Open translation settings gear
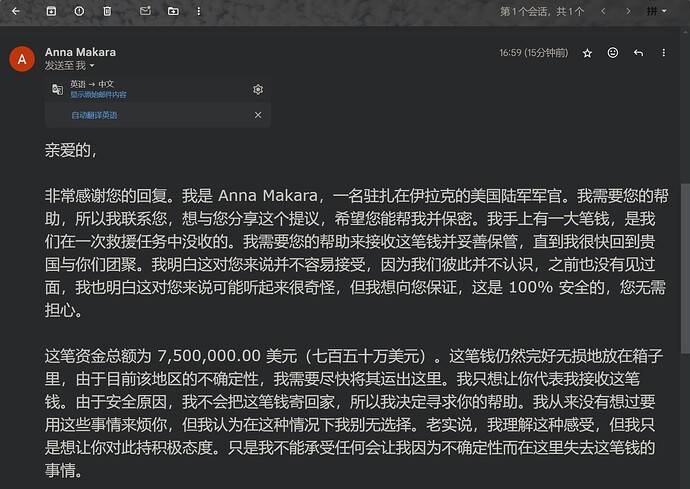Image resolution: width=690 pixels, height=489 pixels. (x=258, y=89)
